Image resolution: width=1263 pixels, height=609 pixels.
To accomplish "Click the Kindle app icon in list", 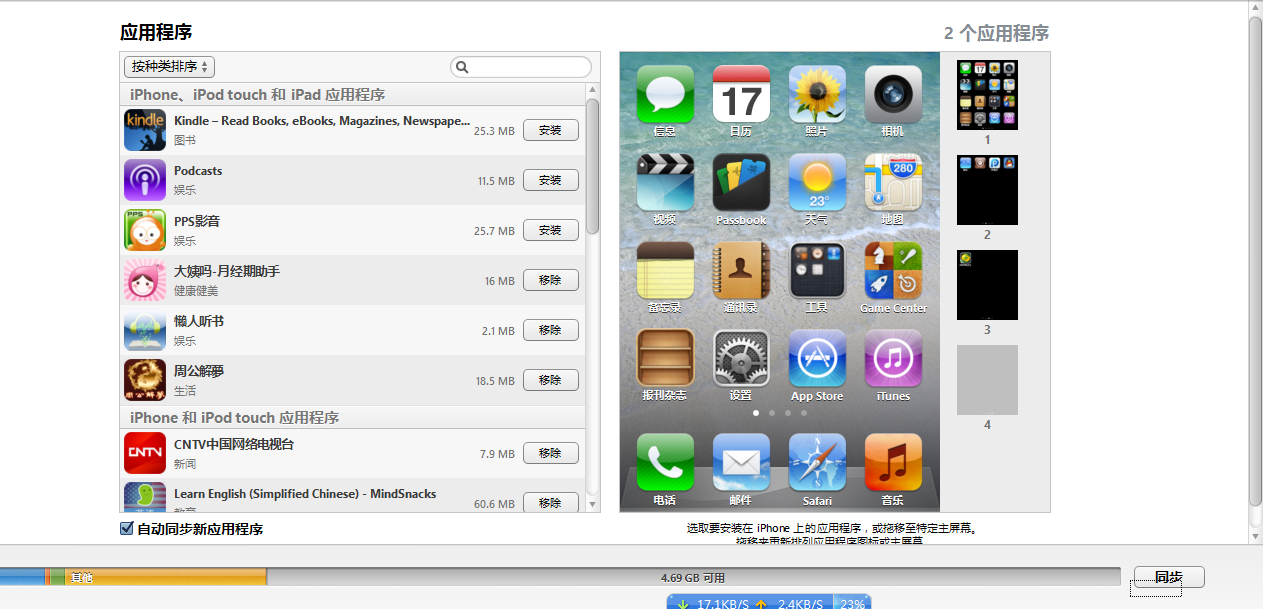I will (x=145, y=130).
